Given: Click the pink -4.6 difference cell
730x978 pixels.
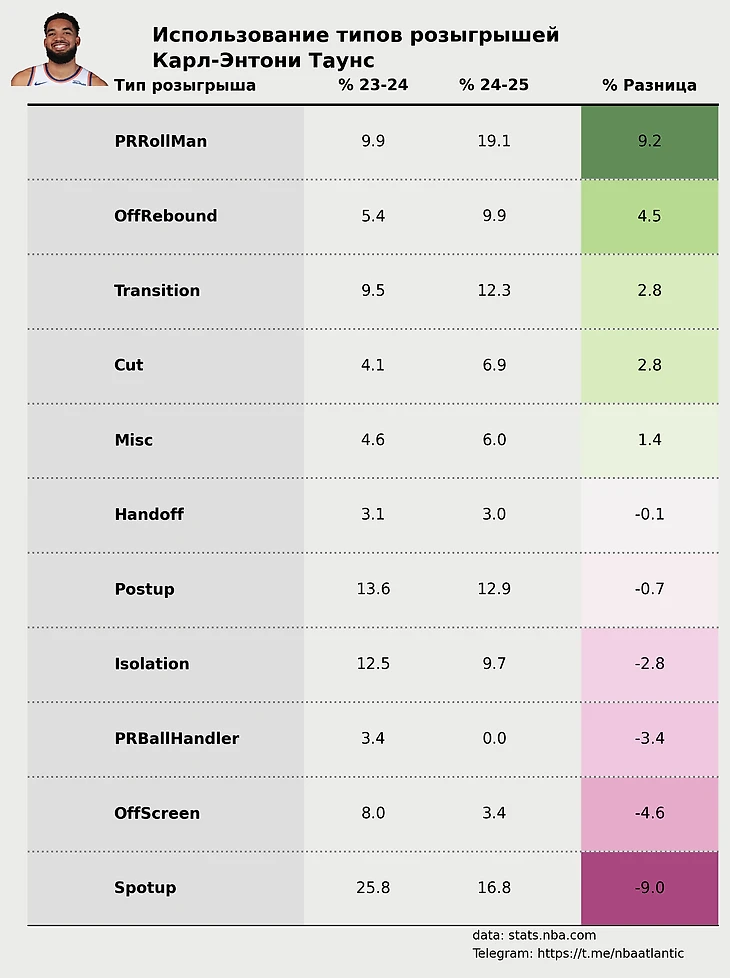Looking at the screenshot, I should point(649,813).
